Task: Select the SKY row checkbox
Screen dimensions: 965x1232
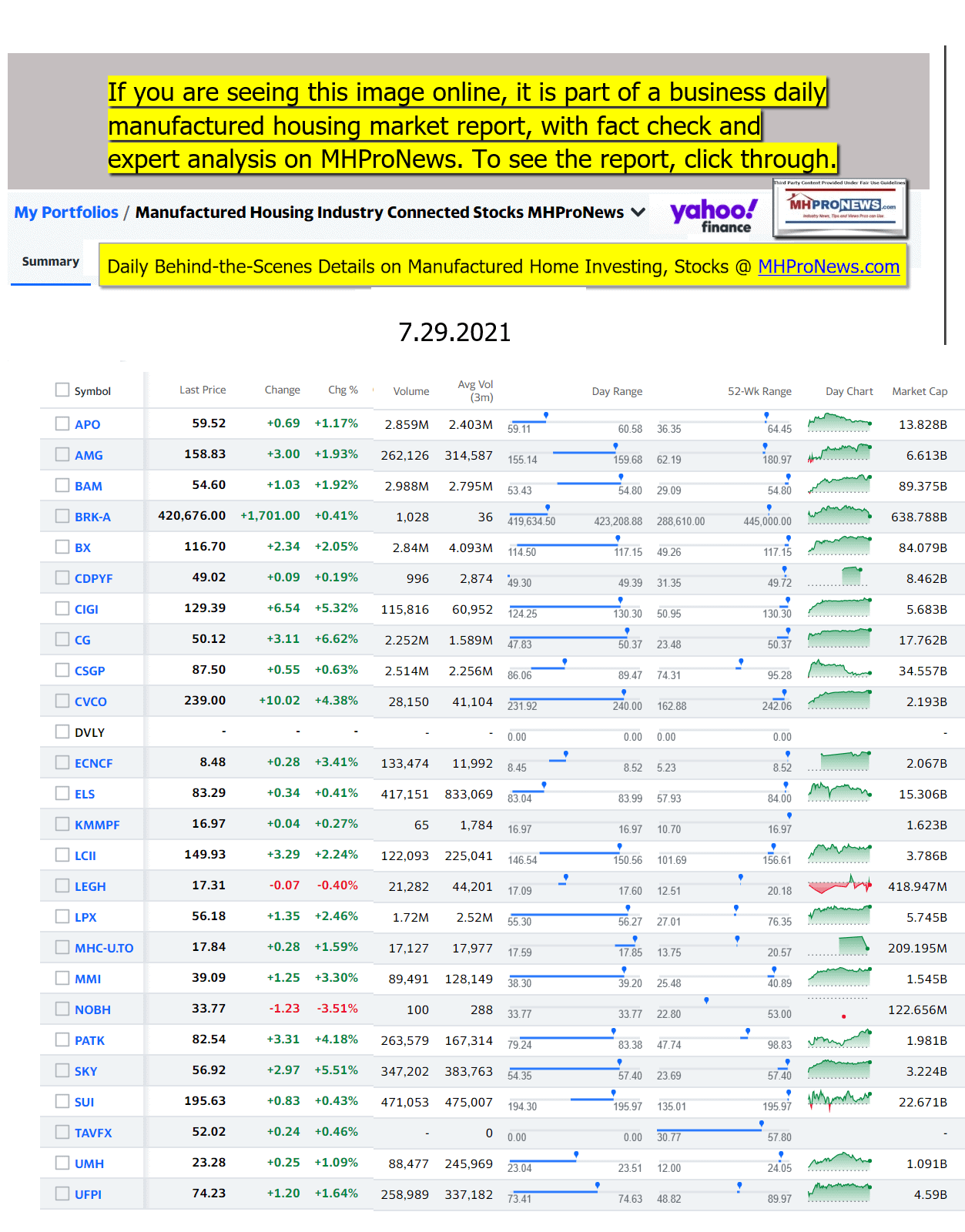Action: (x=62, y=1070)
